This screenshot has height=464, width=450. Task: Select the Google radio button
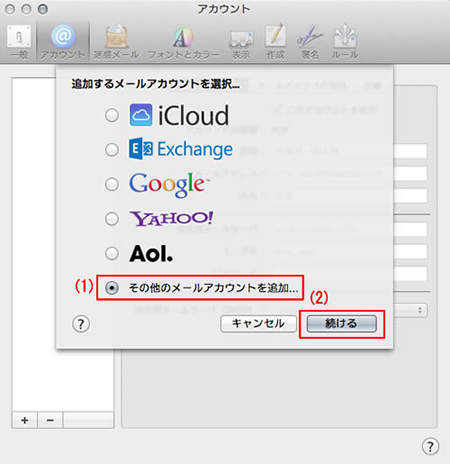click(112, 184)
